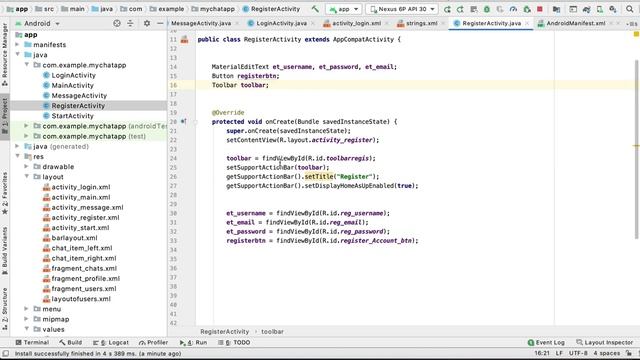Expand the manifests folder
Screen dimensions: 640x360
18,44
